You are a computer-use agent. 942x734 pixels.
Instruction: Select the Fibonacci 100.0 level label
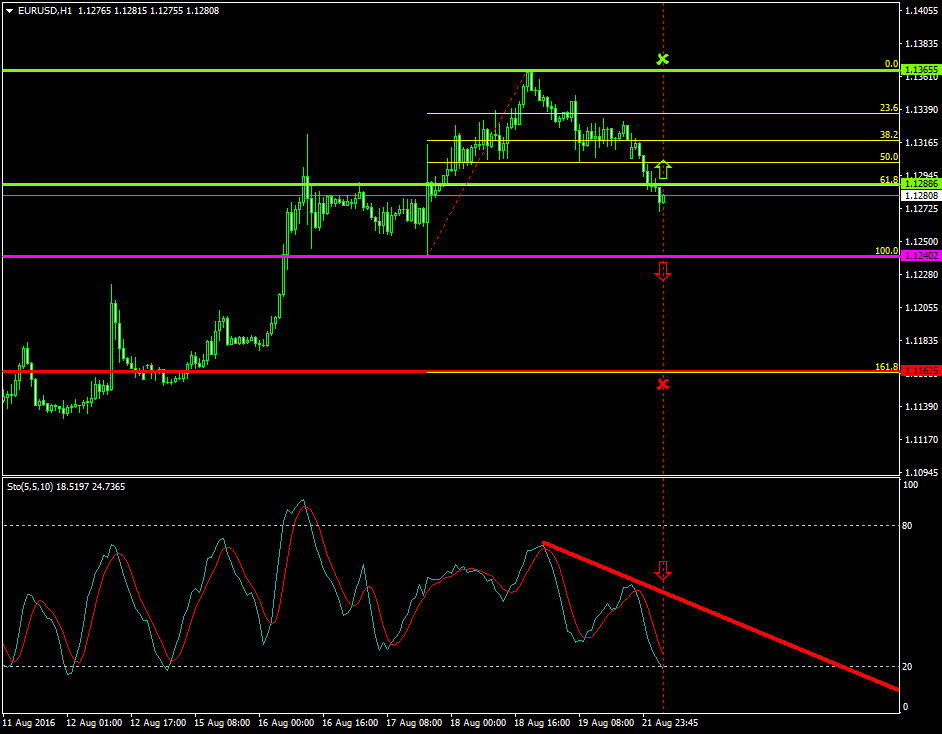coord(886,251)
